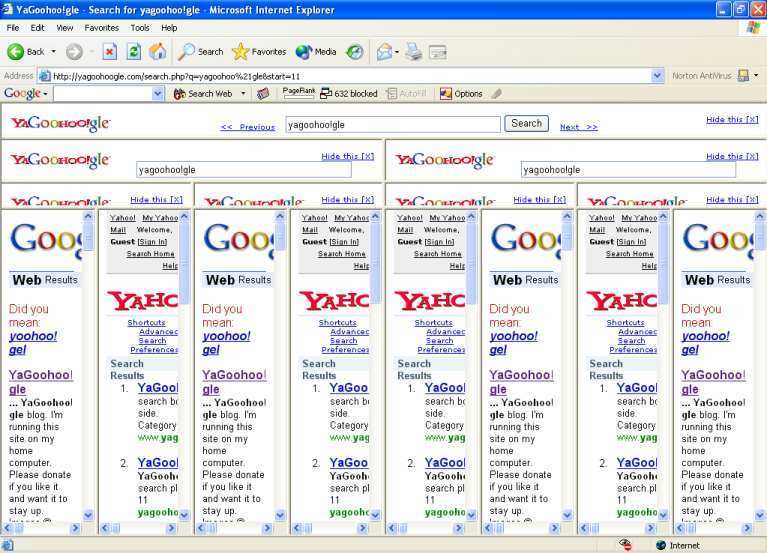This screenshot has height=553, width=767.
Task: Open the View menu
Action: [x=65, y=28]
